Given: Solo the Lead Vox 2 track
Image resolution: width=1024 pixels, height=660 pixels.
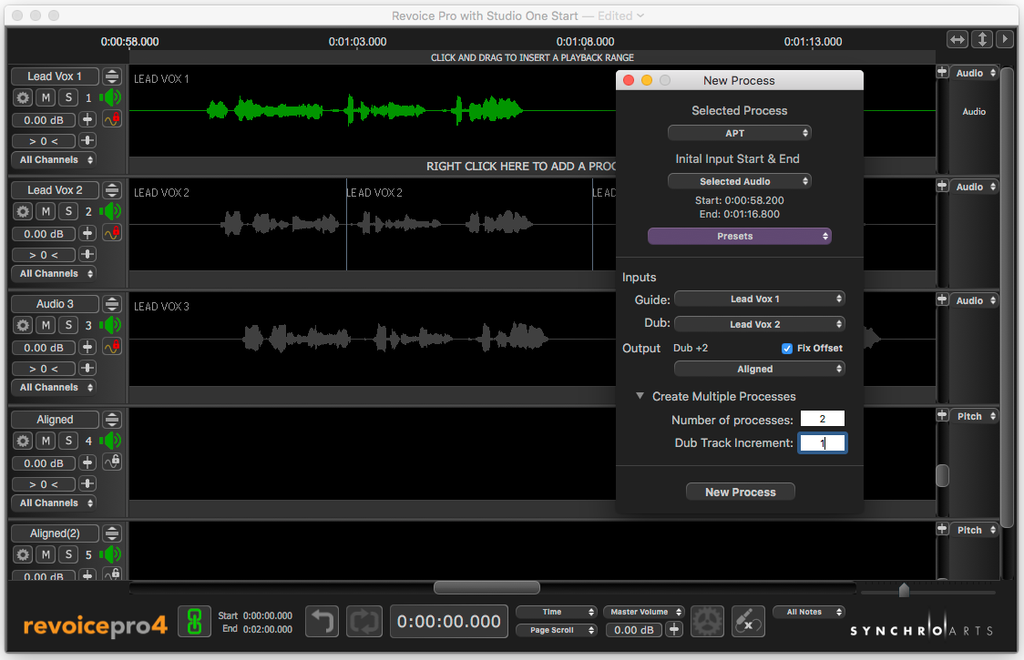Looking at the screenshot, I should coord(68,212).
